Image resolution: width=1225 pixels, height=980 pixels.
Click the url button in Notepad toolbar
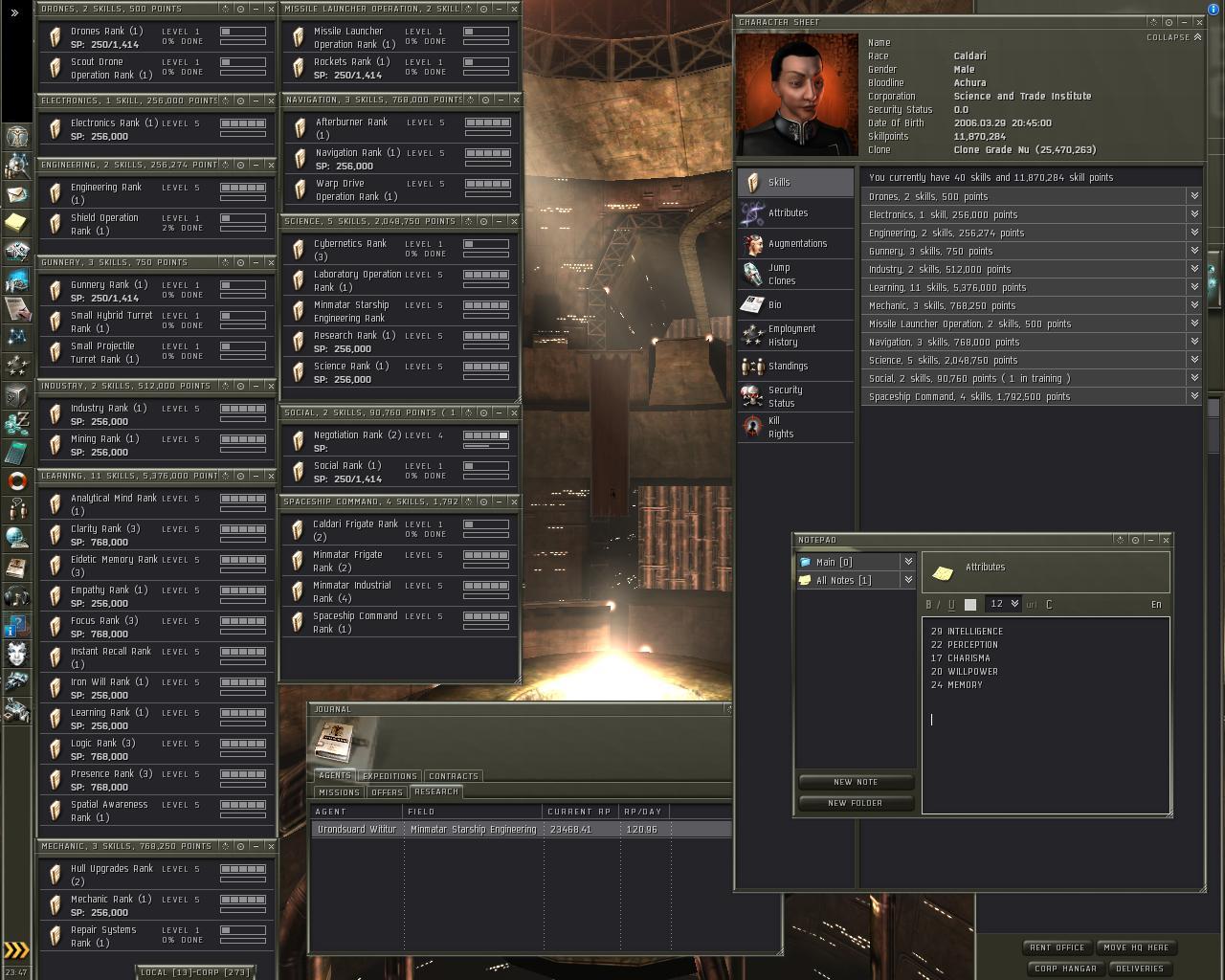pyautogui.click(x=1032, y=605)
